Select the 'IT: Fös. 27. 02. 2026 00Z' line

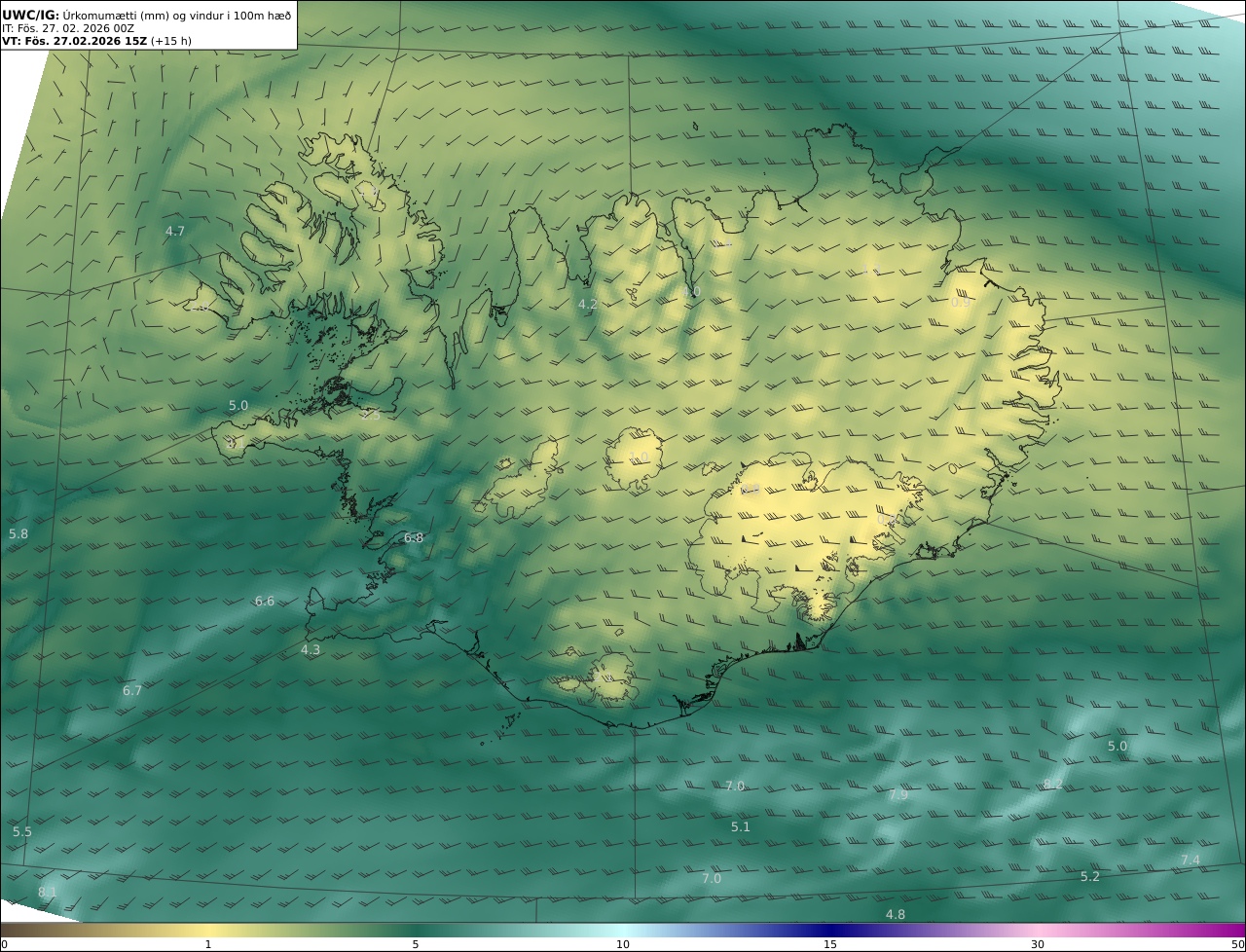68,28
